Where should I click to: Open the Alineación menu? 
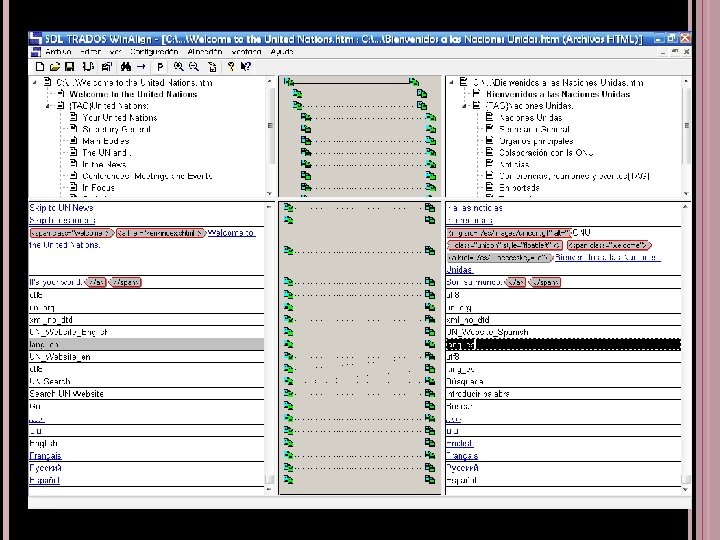[x=205, y=52]
